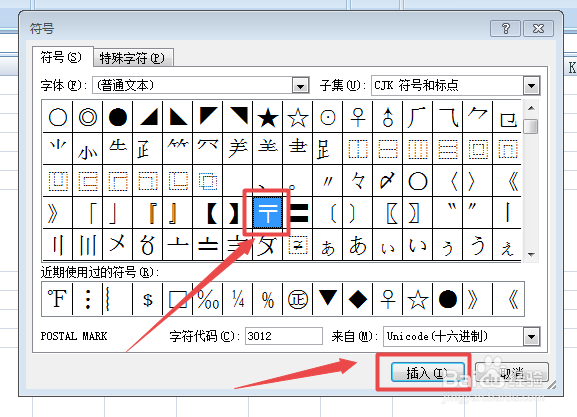Select the ditto mark 〃 symbol

(x=328, y=181)
